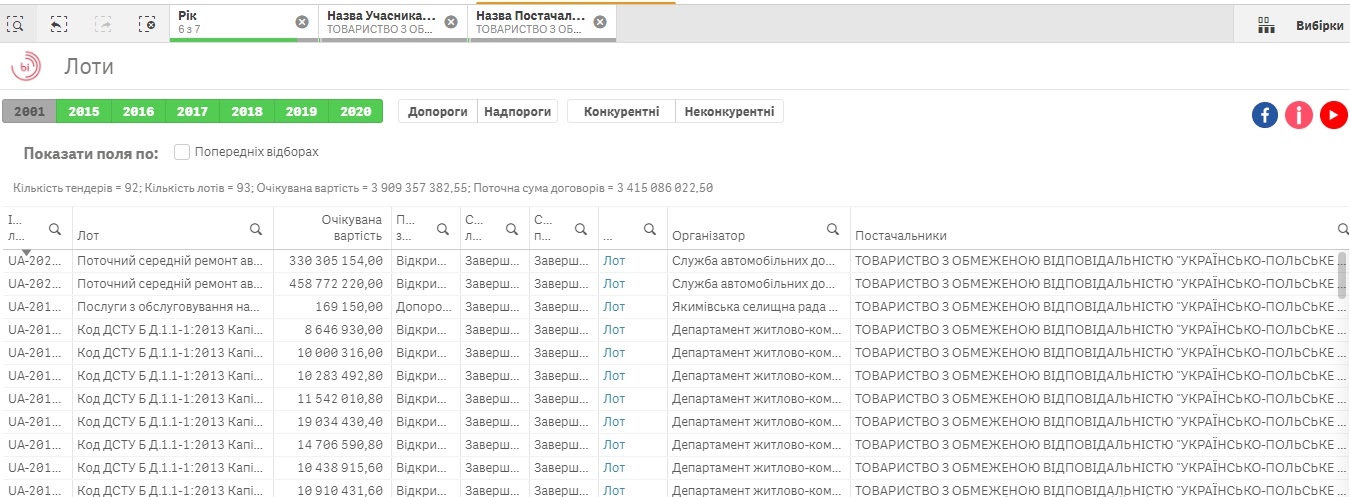Enable the Попередніх відборах checkbox
This screenshot has height=497, width=1350.
[x=182, y=152]
